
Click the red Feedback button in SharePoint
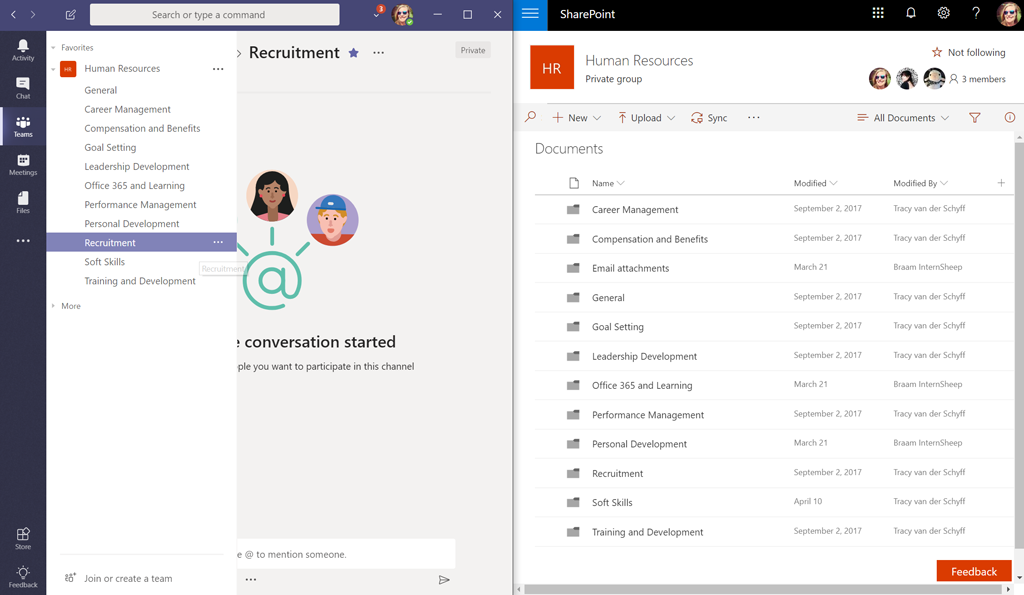click(x=974, y=571)
